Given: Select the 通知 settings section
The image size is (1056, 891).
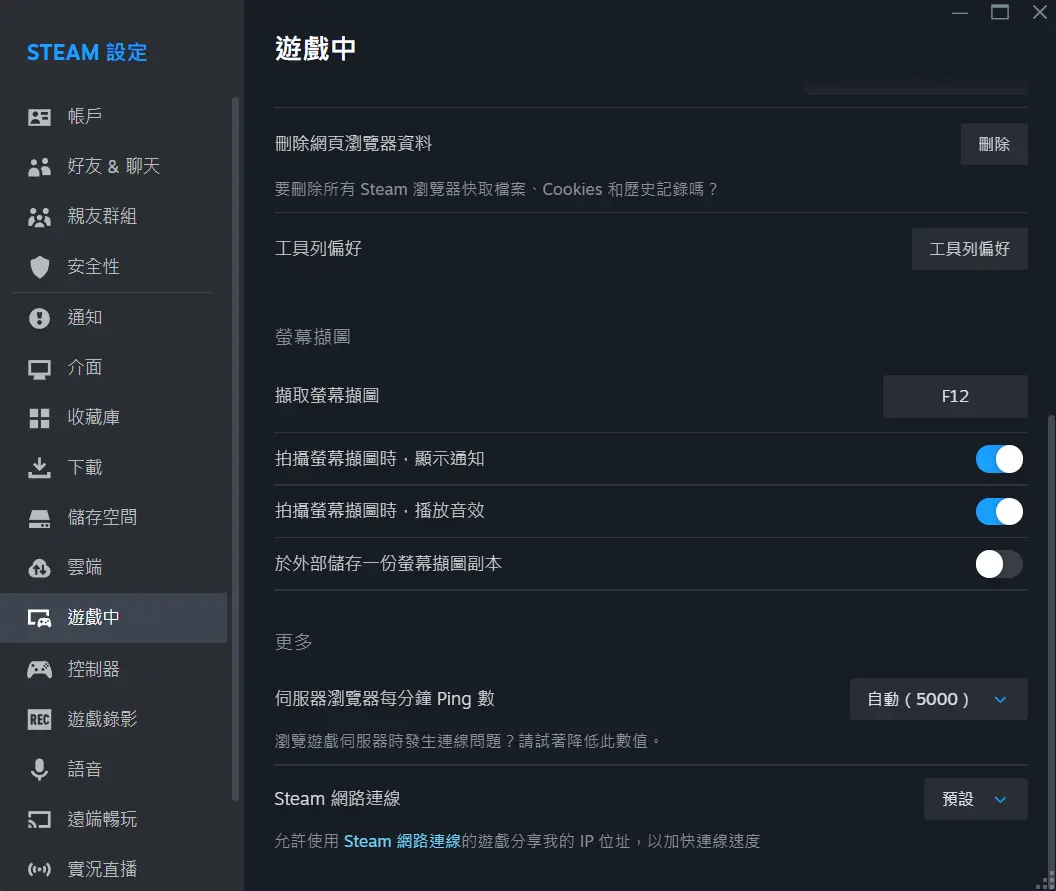Looking at the screenshot, I should [113, 317].
